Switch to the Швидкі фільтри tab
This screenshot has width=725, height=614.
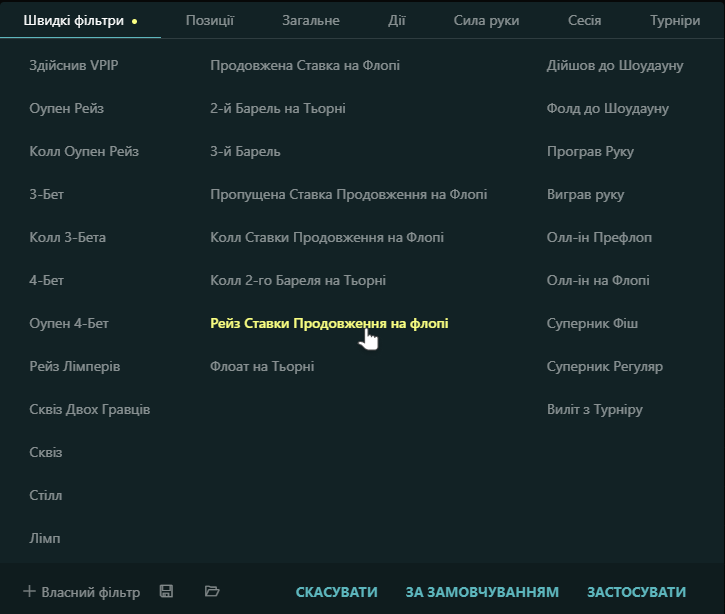click(x=74, y=21)
